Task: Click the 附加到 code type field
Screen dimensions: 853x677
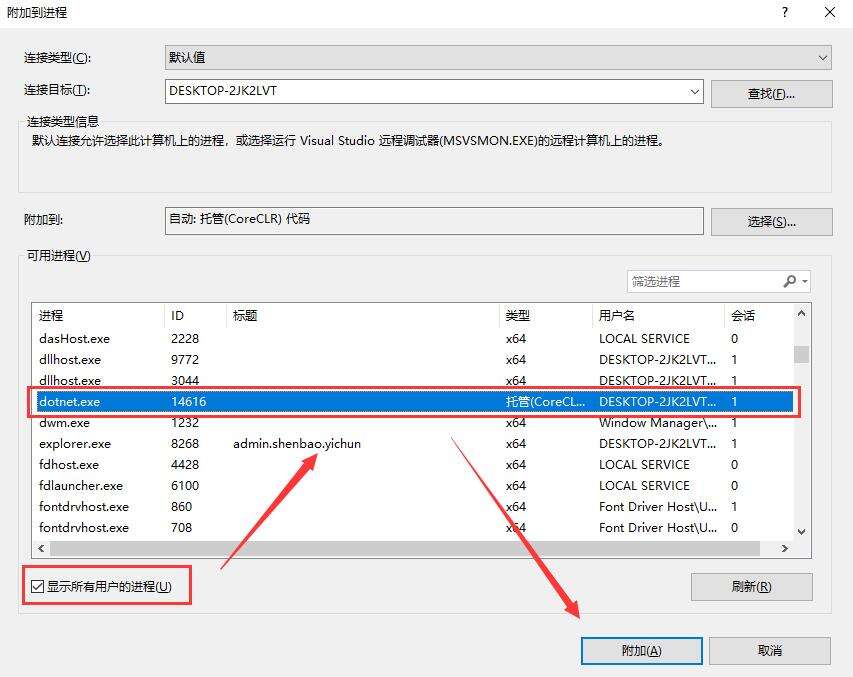Action: pyautogui.click(x=434, y=220)
